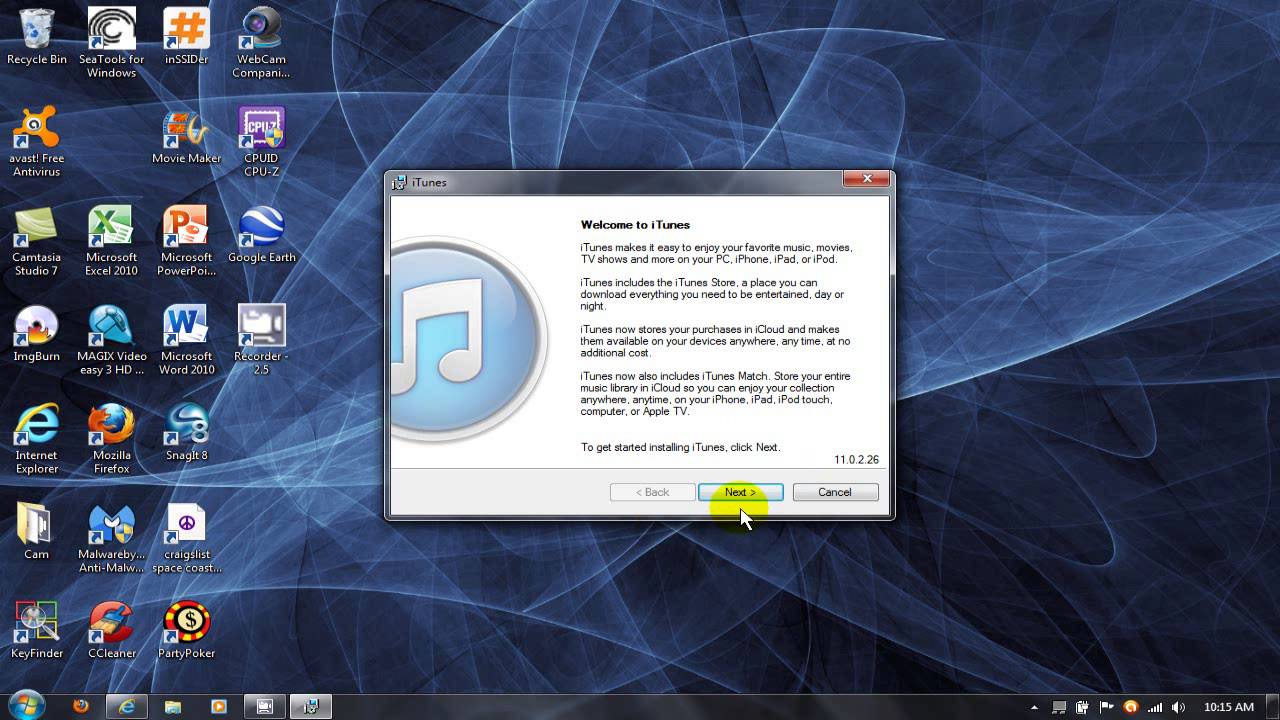Adjust volume via taskbar speaker control
The height and width of the screenshot is (720, 1280).
point(1176,707)
